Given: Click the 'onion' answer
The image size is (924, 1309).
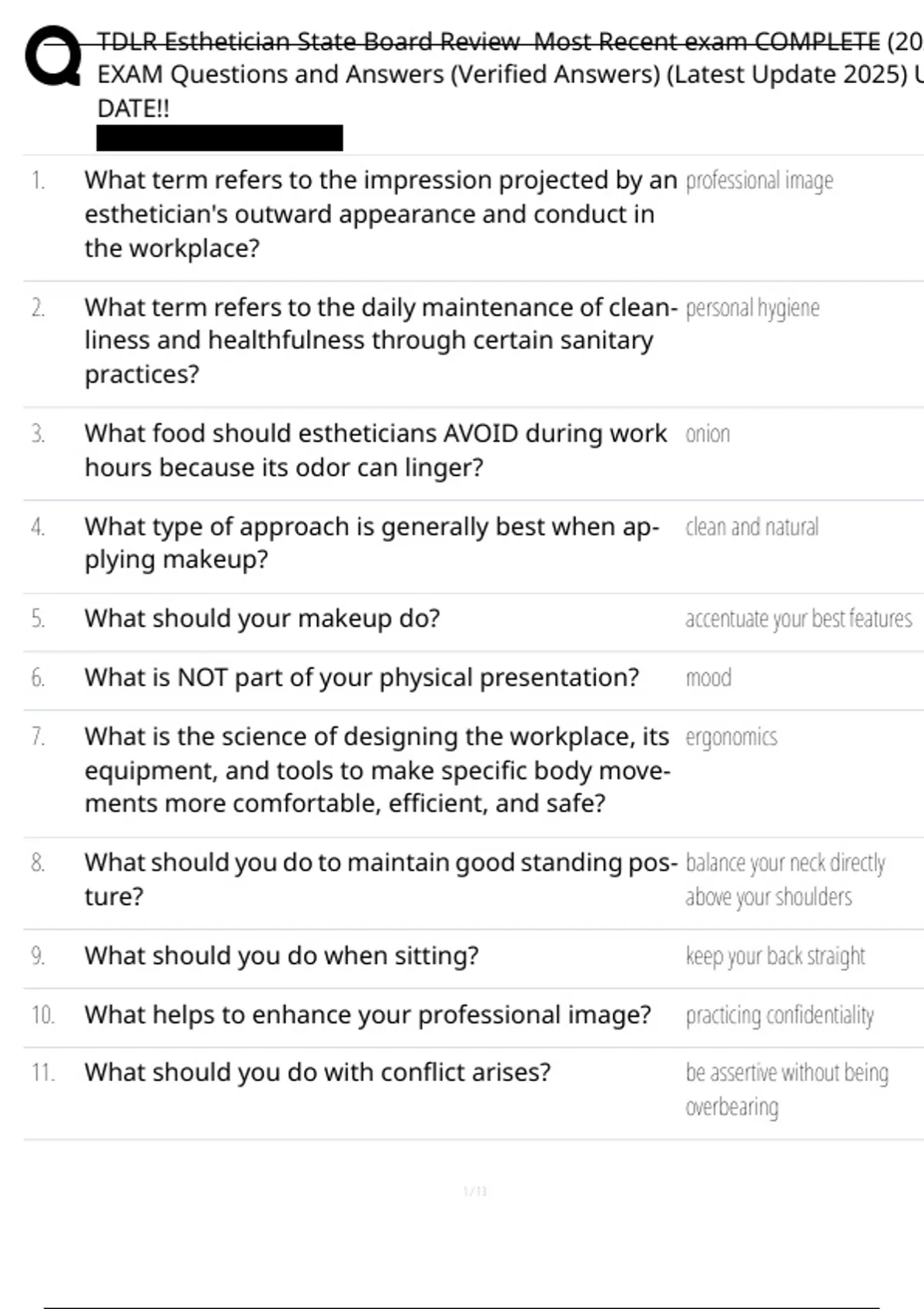Looking at the screenshot, I should point(708,434).
